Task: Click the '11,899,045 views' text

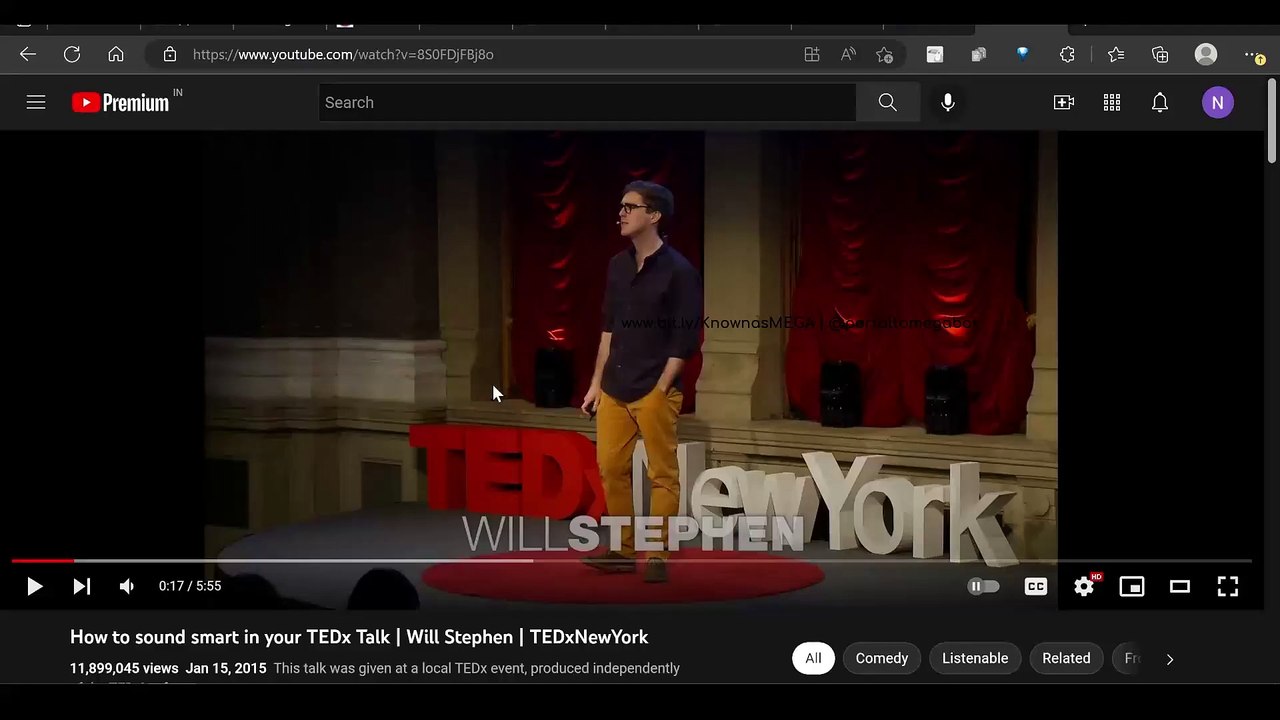Action: pos(124,668)
